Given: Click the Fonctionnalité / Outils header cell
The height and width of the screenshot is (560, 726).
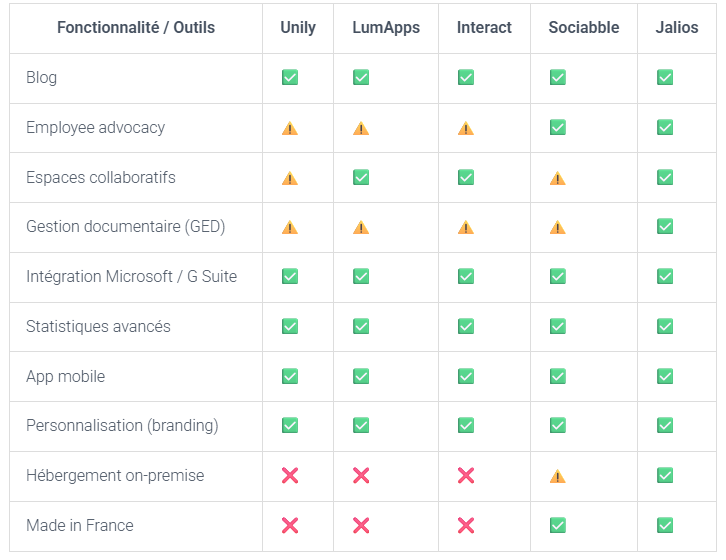Looking at the screenshot, I should [x=136, y=28].
